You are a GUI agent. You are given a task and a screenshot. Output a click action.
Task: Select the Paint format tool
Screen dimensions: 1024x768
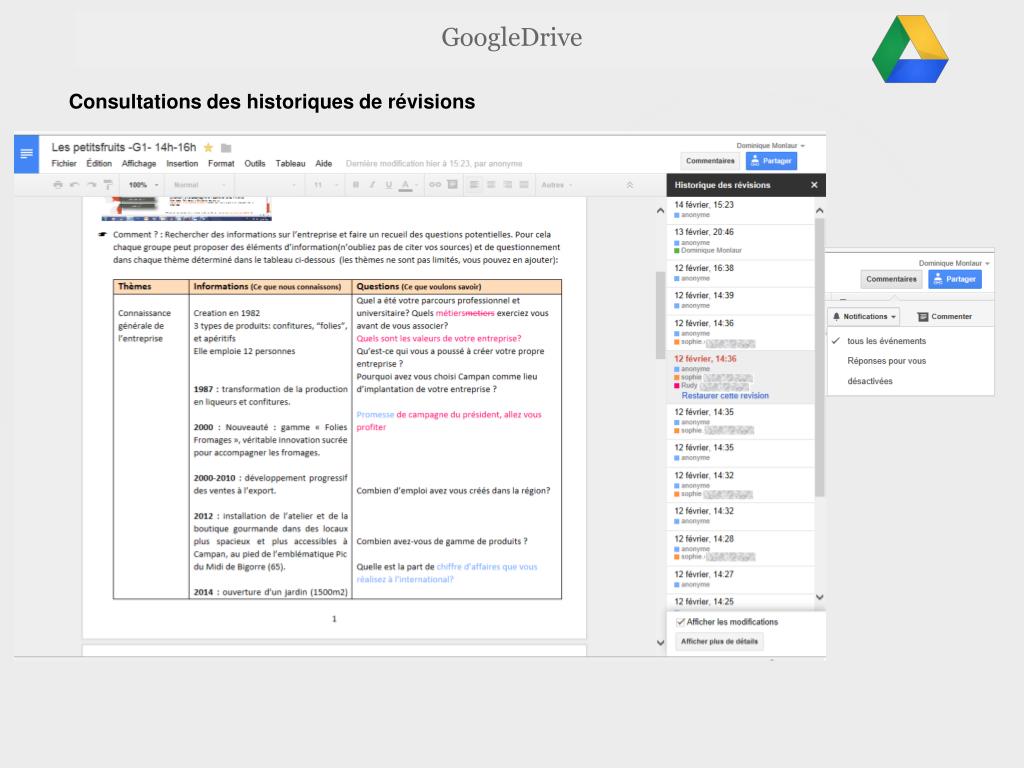[x=108, y=185]
